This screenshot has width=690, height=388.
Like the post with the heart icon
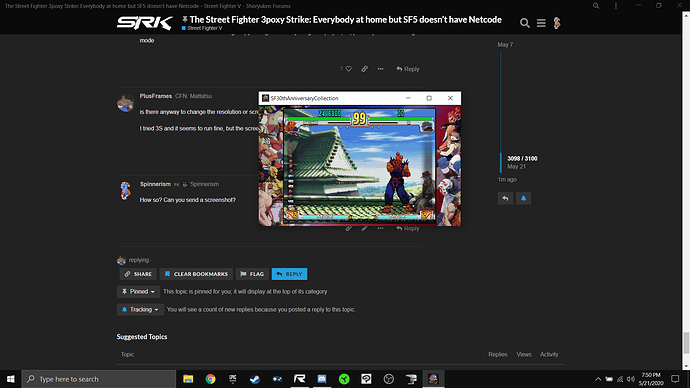pyautogui.click(x=349, y=69)
